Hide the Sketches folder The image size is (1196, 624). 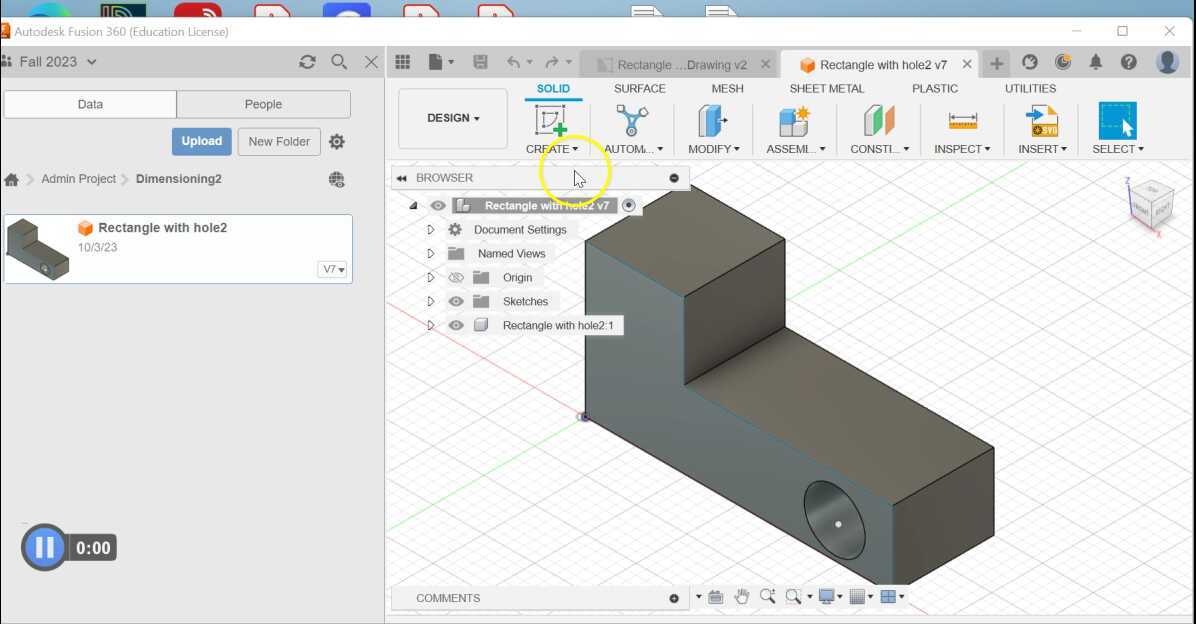(x=456, y=302)
